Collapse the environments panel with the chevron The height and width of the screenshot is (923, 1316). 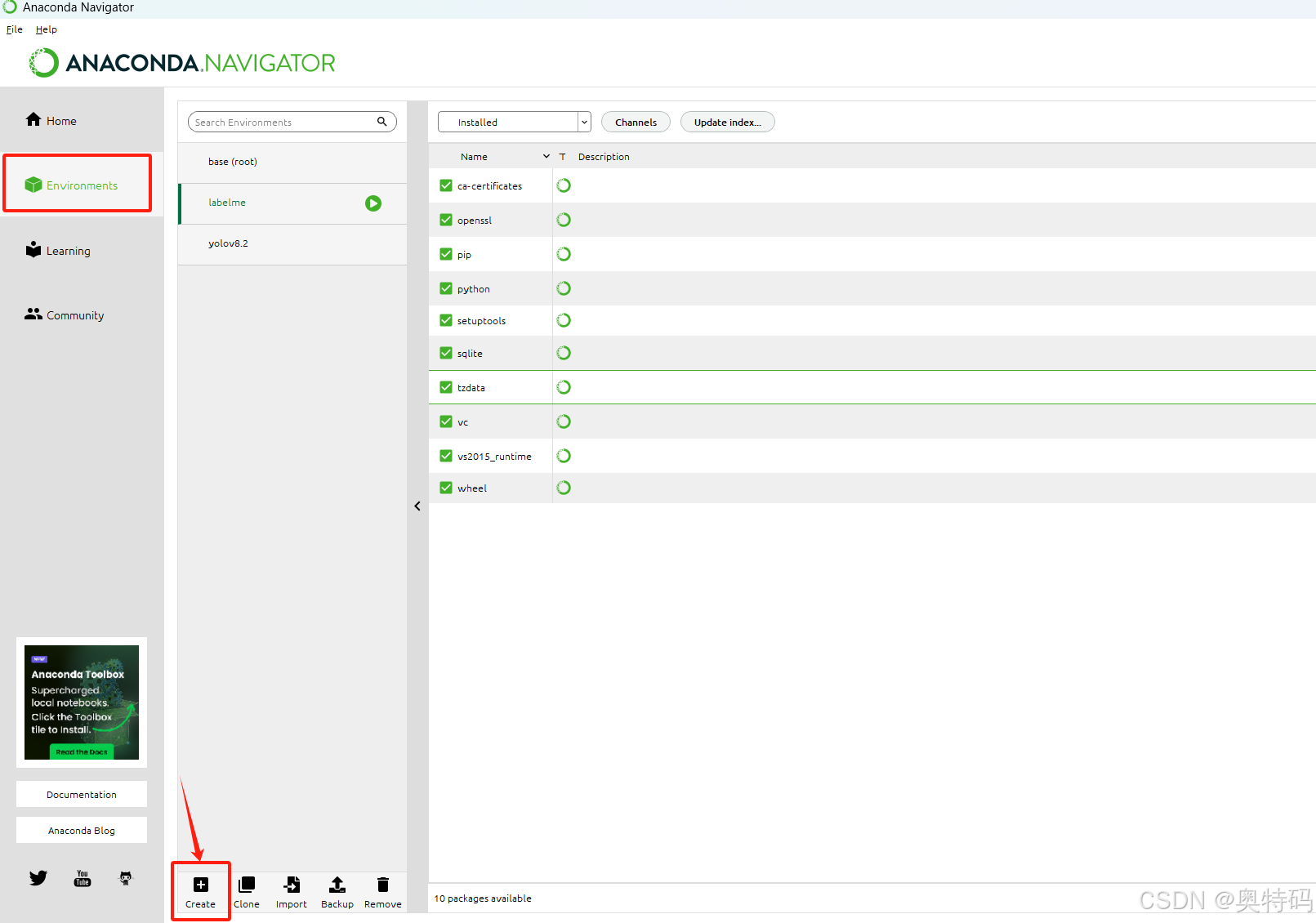[x=417, y=506]
